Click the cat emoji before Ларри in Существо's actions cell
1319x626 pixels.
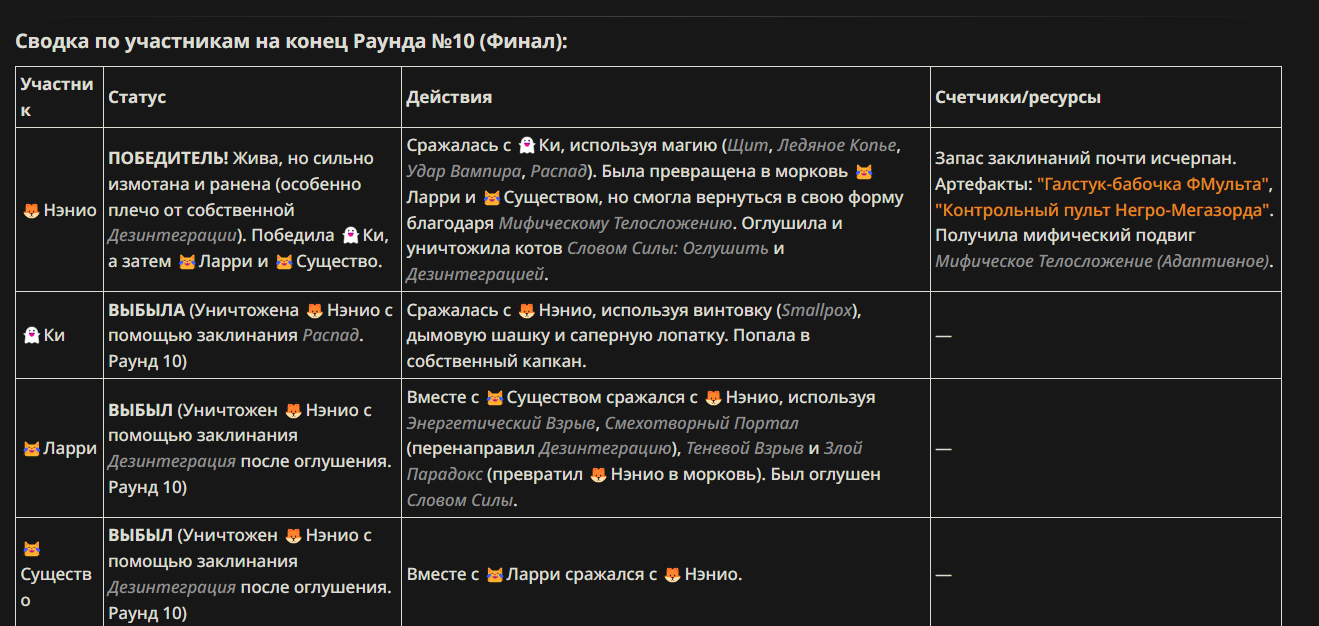[x=494, y=575]
